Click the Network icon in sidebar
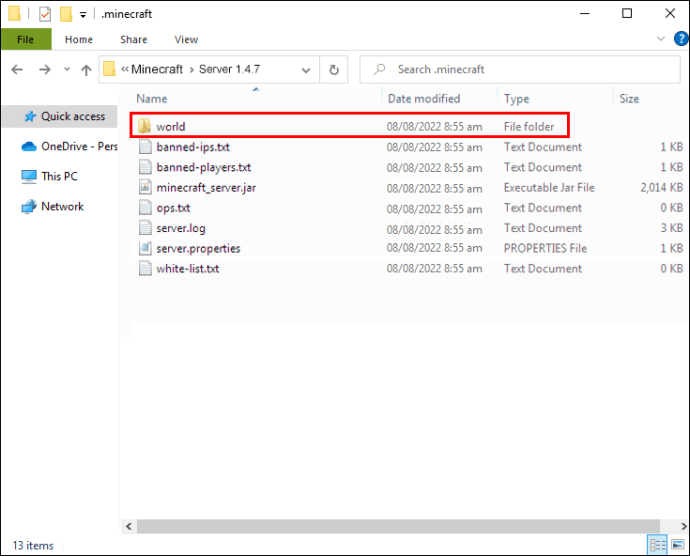This screenshot has height=556, width=690. point(29,206)
